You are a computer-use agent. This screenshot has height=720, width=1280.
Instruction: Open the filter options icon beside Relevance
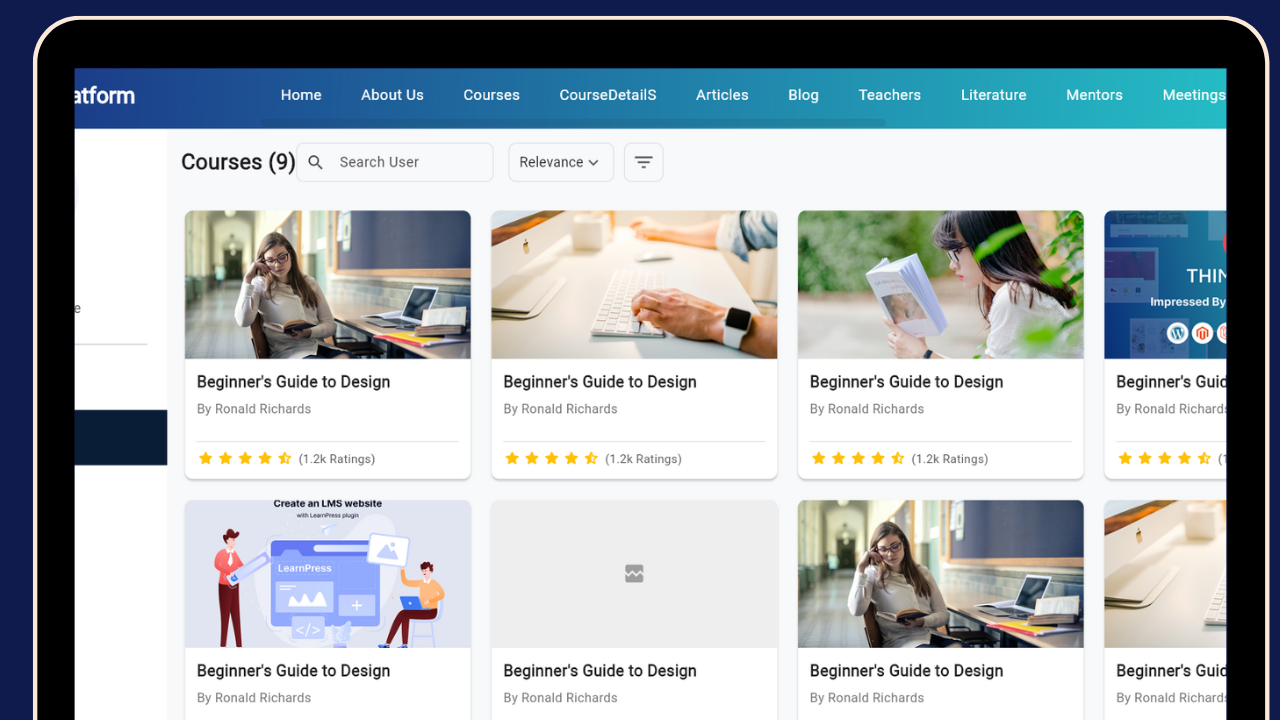[643, 161]
